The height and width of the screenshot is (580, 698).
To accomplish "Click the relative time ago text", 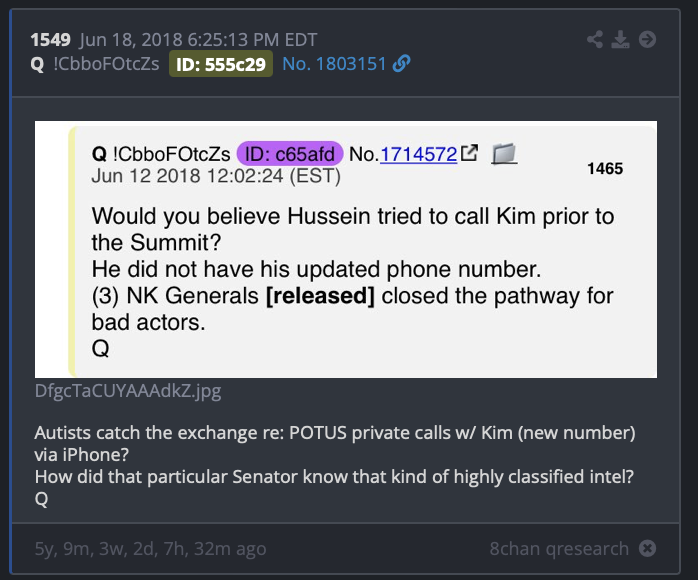I will pos(150,549).
